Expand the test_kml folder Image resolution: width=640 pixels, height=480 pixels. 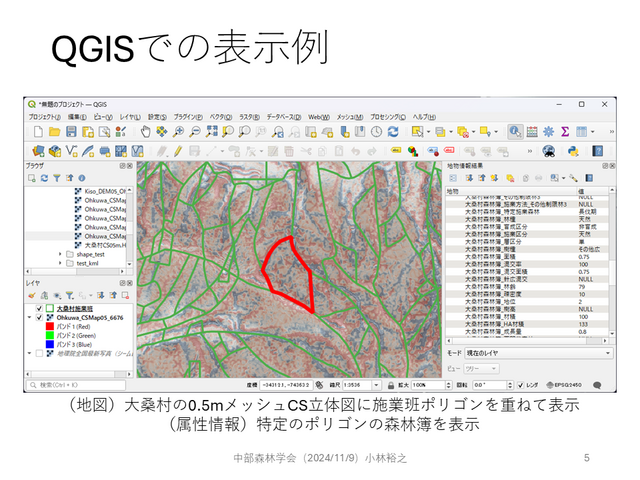(x=60, y=263)
